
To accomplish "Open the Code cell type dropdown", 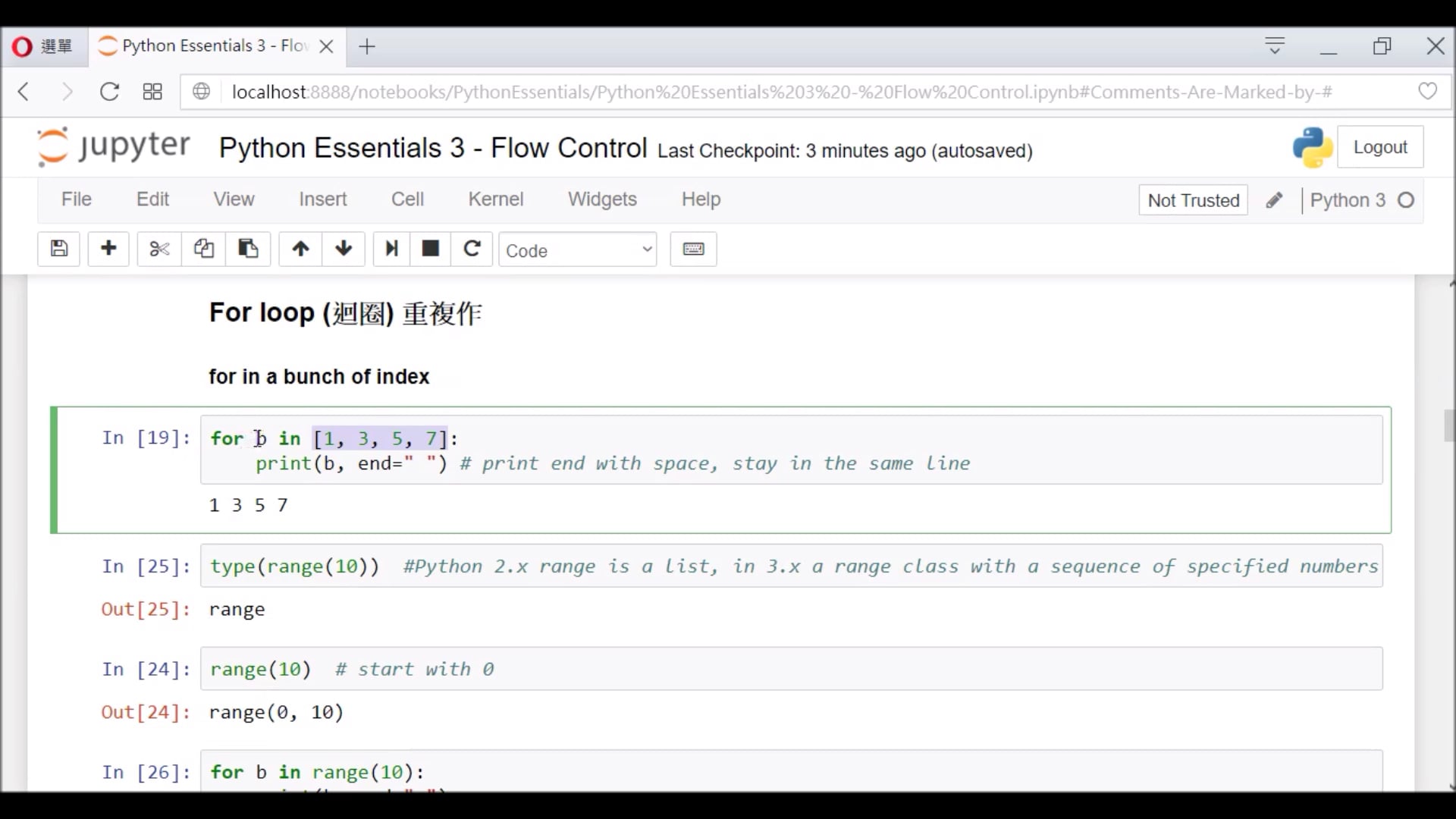I will [x=578, y=250].
